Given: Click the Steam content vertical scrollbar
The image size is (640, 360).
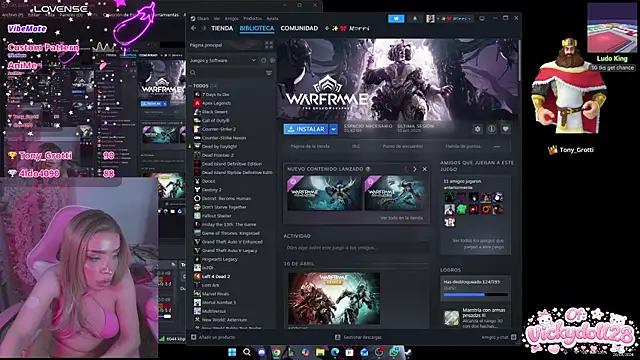Looking at the screenshot, I should click(519, 60).
